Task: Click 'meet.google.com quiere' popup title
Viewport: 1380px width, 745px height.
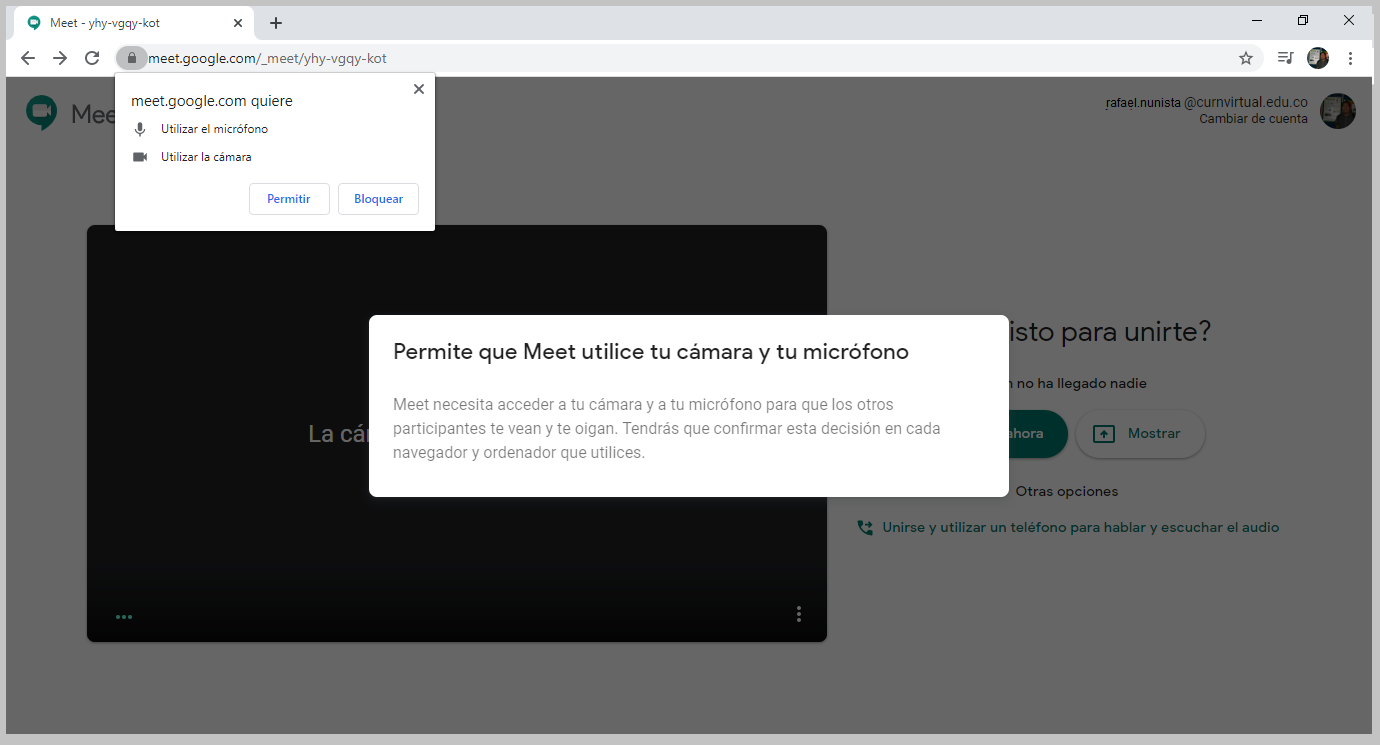Action: (x=212, y=101)
